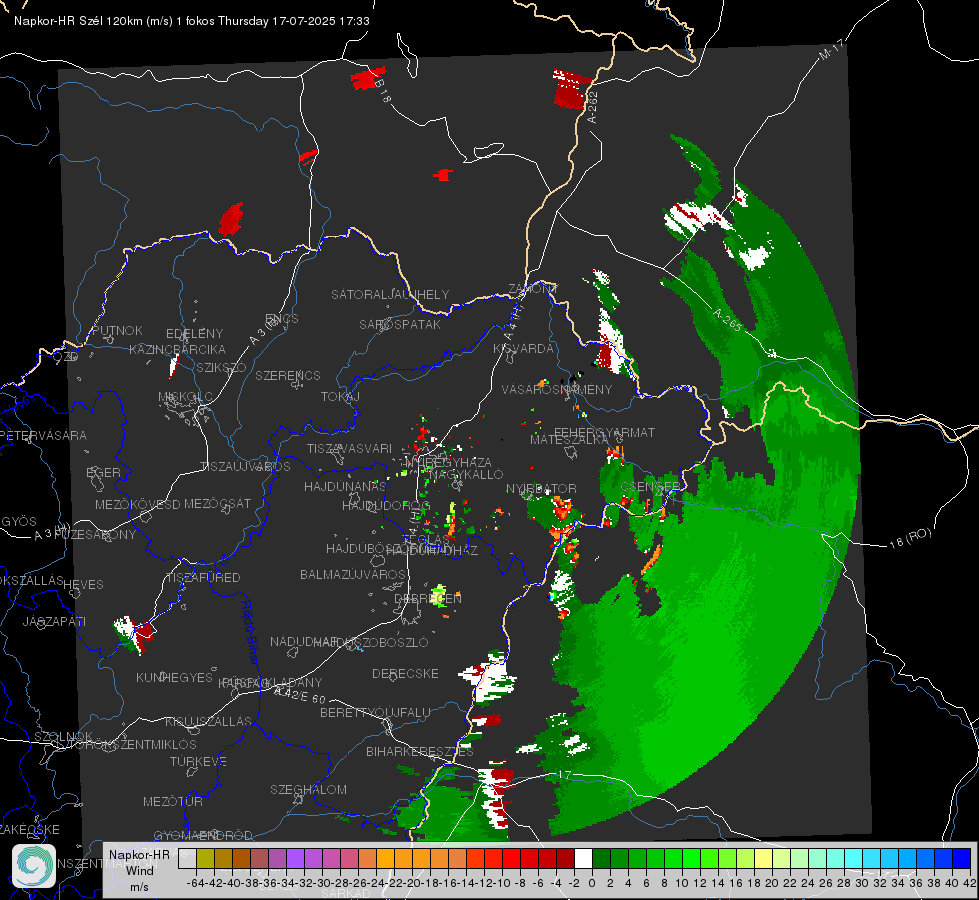
Task: Click the KISVÁRDA town label
Action: click(x=523, y=349)
